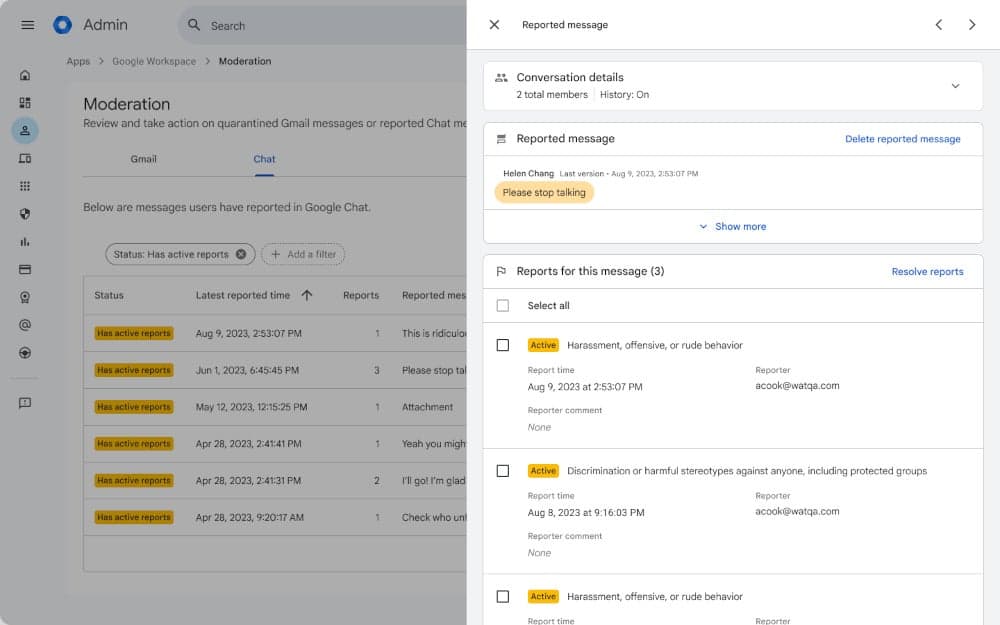1000x625 pixels.
Task: Click Delete reported message
Action: [x=903, y=139]
